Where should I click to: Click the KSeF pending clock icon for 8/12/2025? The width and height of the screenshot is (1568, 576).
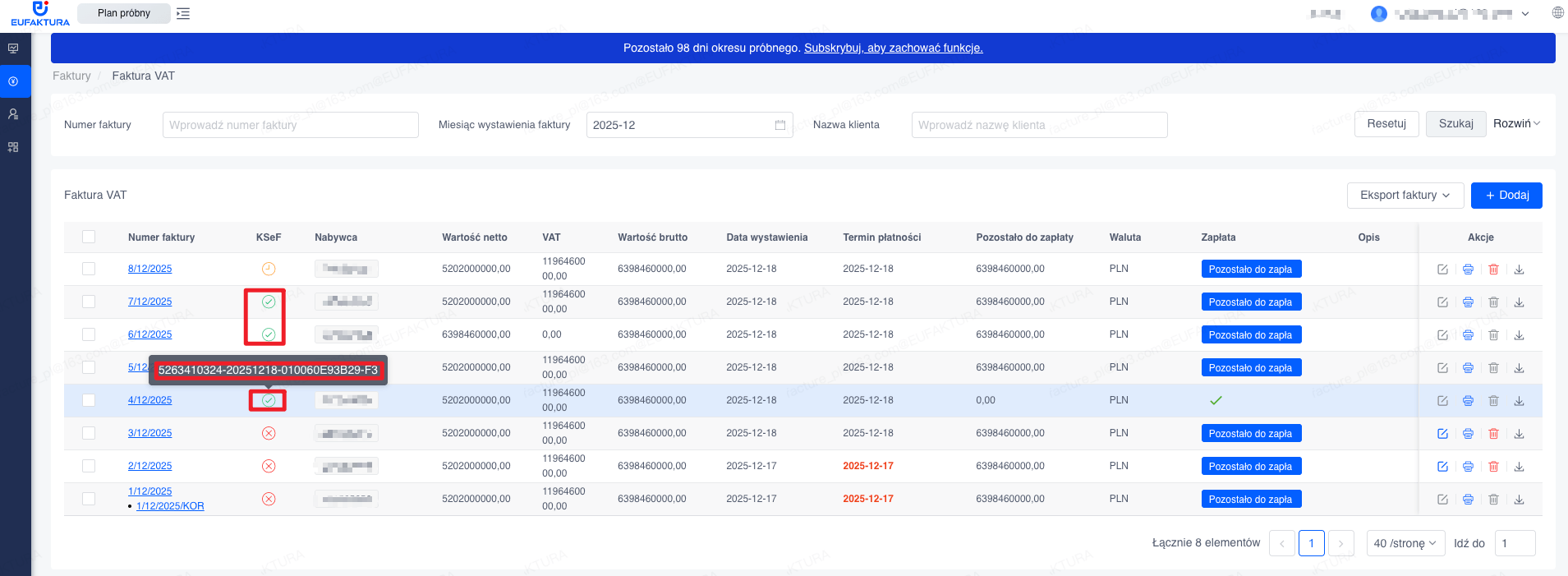coord(269,269)
